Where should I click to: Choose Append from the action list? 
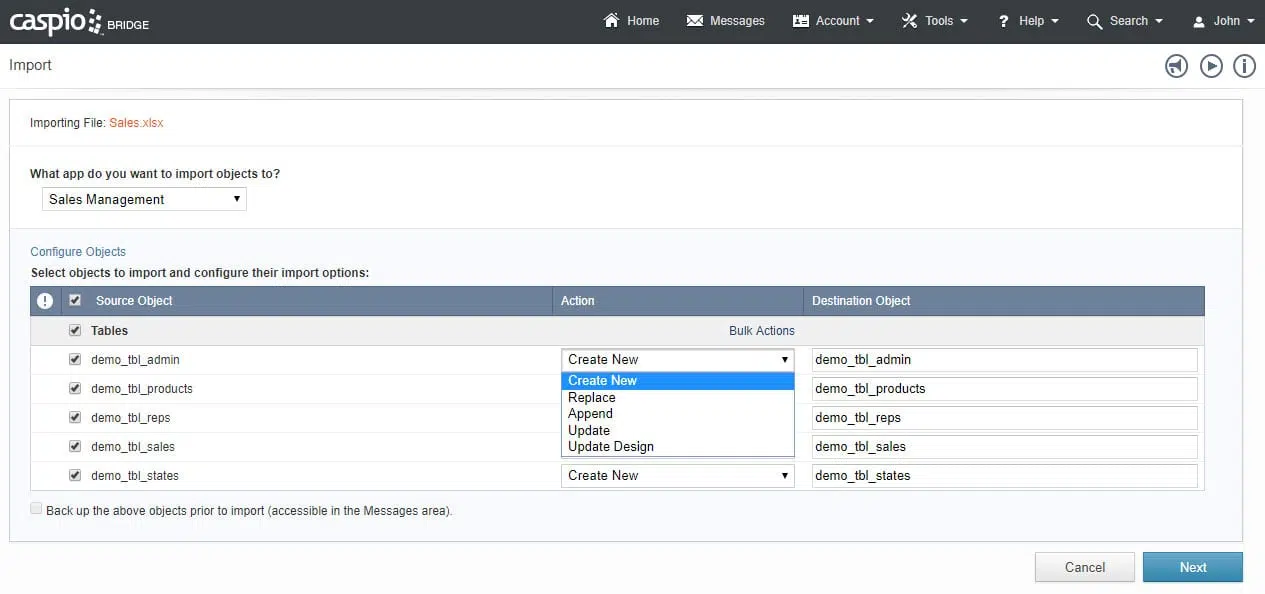click(x=590, y=414)
